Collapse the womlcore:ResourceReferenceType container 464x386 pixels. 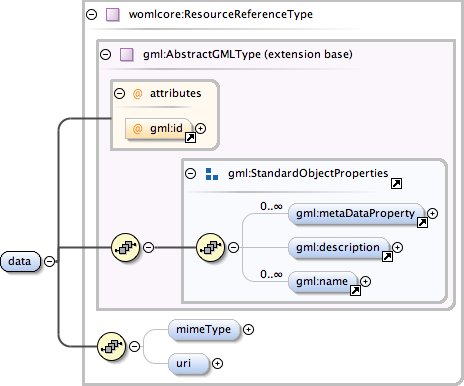tap(91, 14)
